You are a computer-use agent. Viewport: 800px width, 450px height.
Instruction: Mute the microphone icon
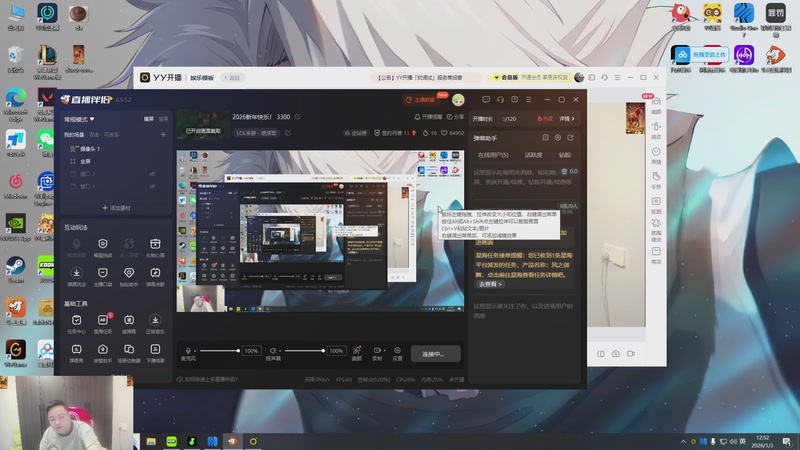click(188, 351)
